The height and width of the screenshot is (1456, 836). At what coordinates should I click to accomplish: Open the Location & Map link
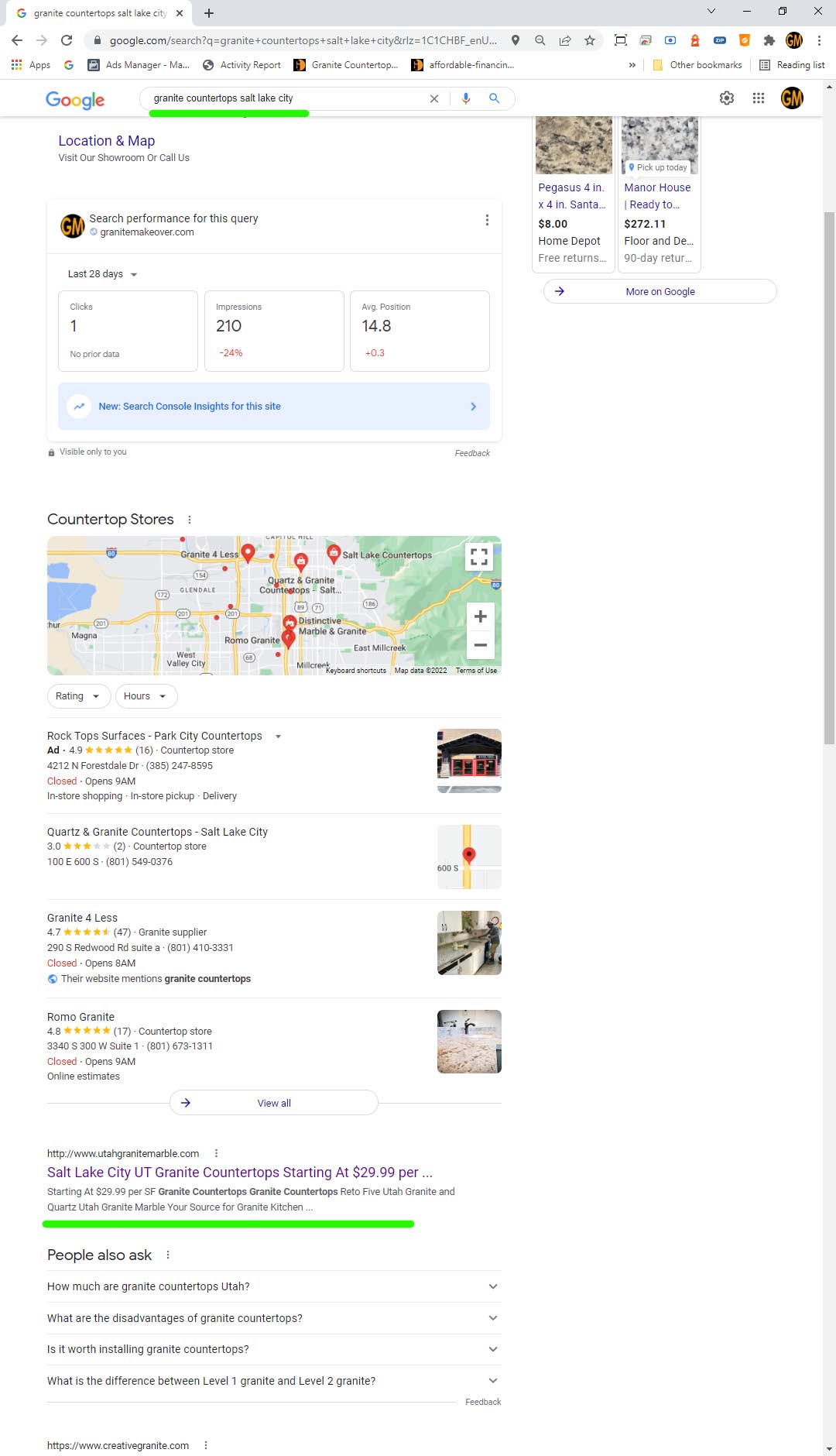tap(107, 141)
